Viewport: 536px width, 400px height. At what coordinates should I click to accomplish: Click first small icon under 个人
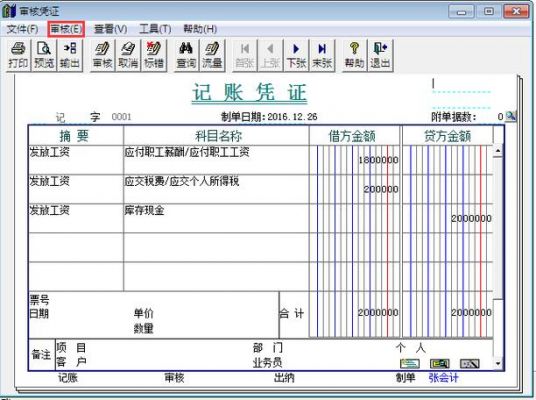410,364
